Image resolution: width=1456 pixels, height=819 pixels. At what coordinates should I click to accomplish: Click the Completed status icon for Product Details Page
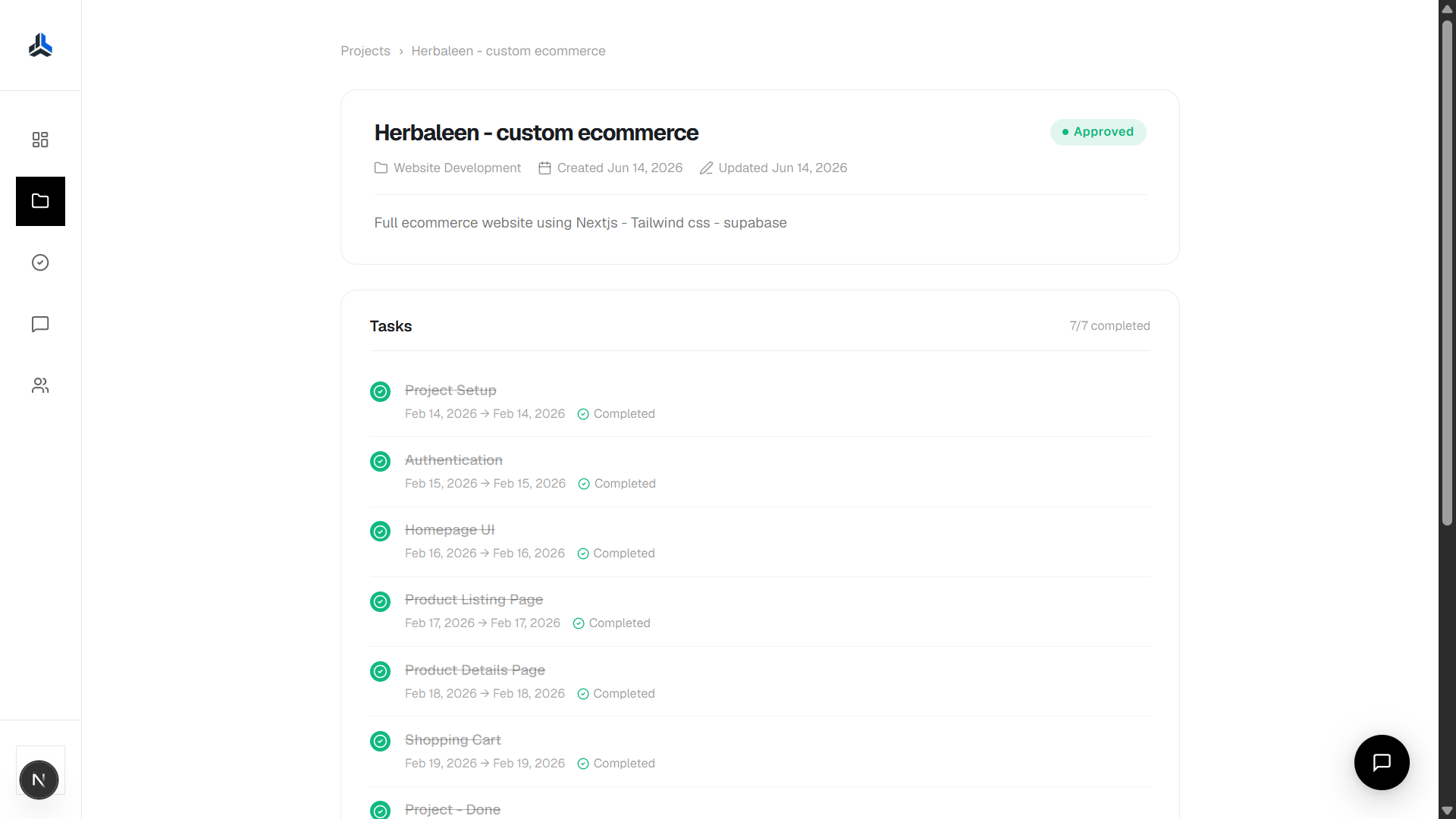[x=583, y=694]
